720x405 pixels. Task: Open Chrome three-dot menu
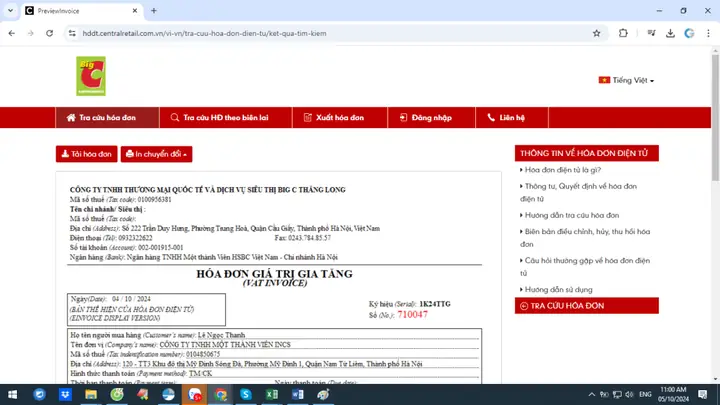pos(708,33)
